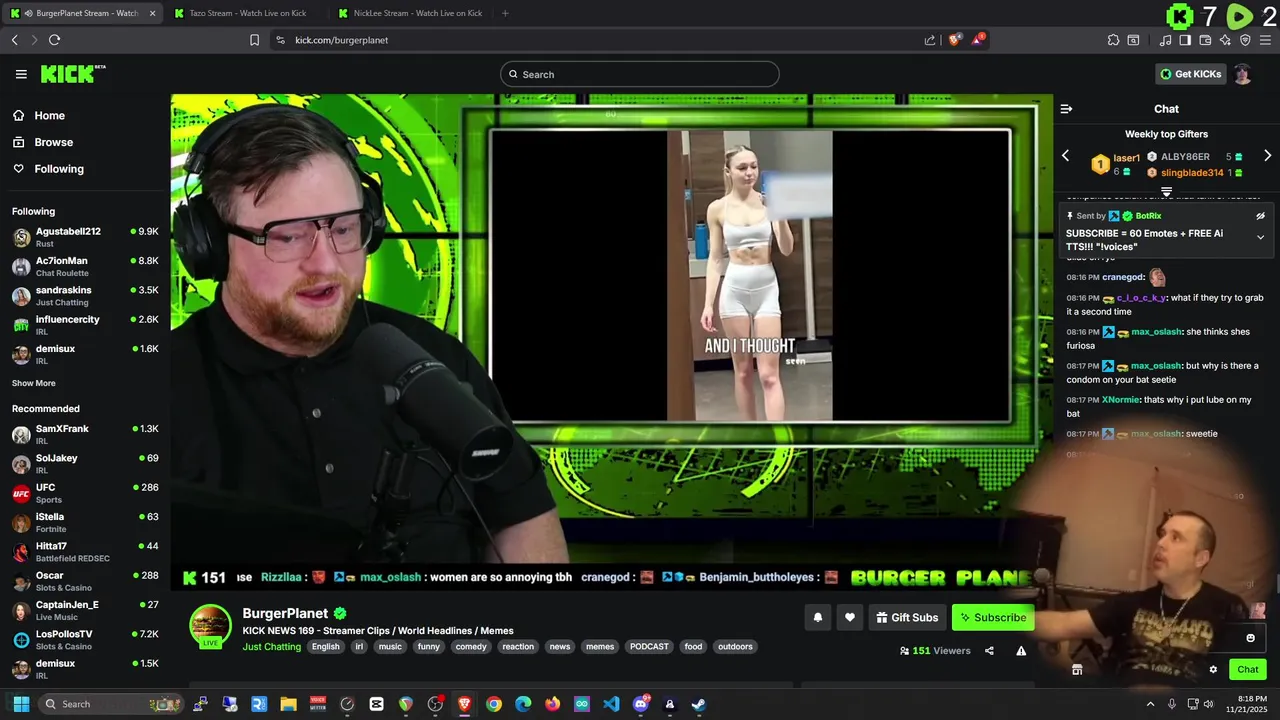Click the PODCAST stream tag

(x=649, y=647)
